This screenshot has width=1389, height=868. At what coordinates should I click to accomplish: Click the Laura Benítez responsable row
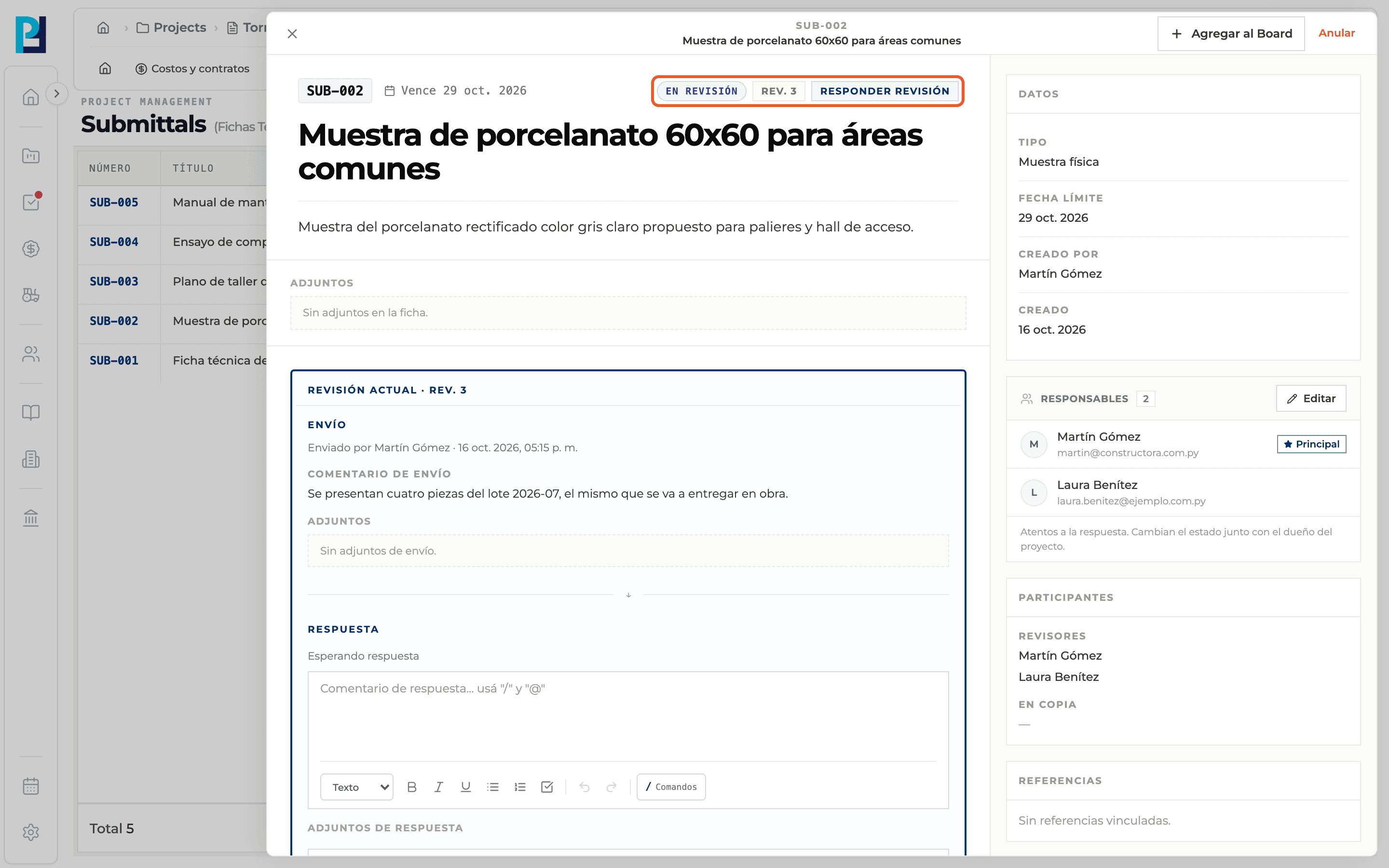[1183, 492]
